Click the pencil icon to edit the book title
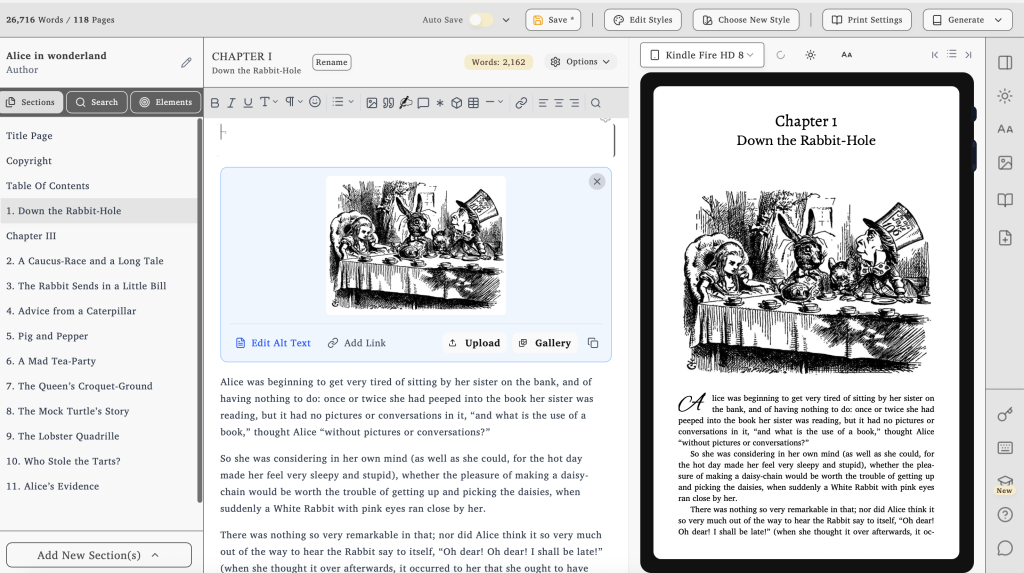Screen dimensions: 1024x573 pyautogui.click(x=186, y=62)
